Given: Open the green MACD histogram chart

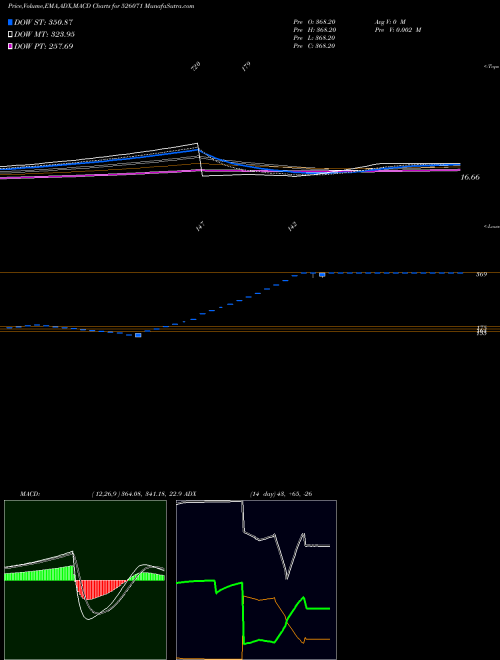Looking at the screenshot, I should [x=85, y=580].
